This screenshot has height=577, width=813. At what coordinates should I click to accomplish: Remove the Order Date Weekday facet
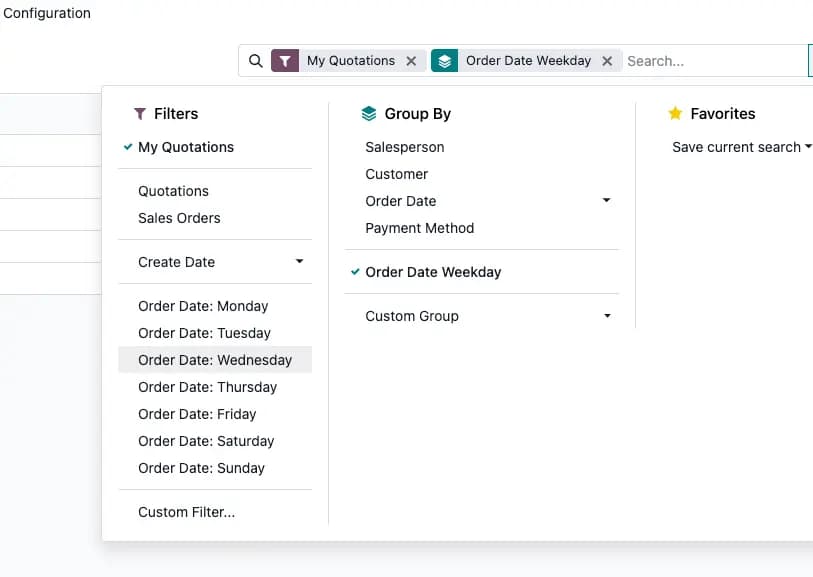[607, 61]
